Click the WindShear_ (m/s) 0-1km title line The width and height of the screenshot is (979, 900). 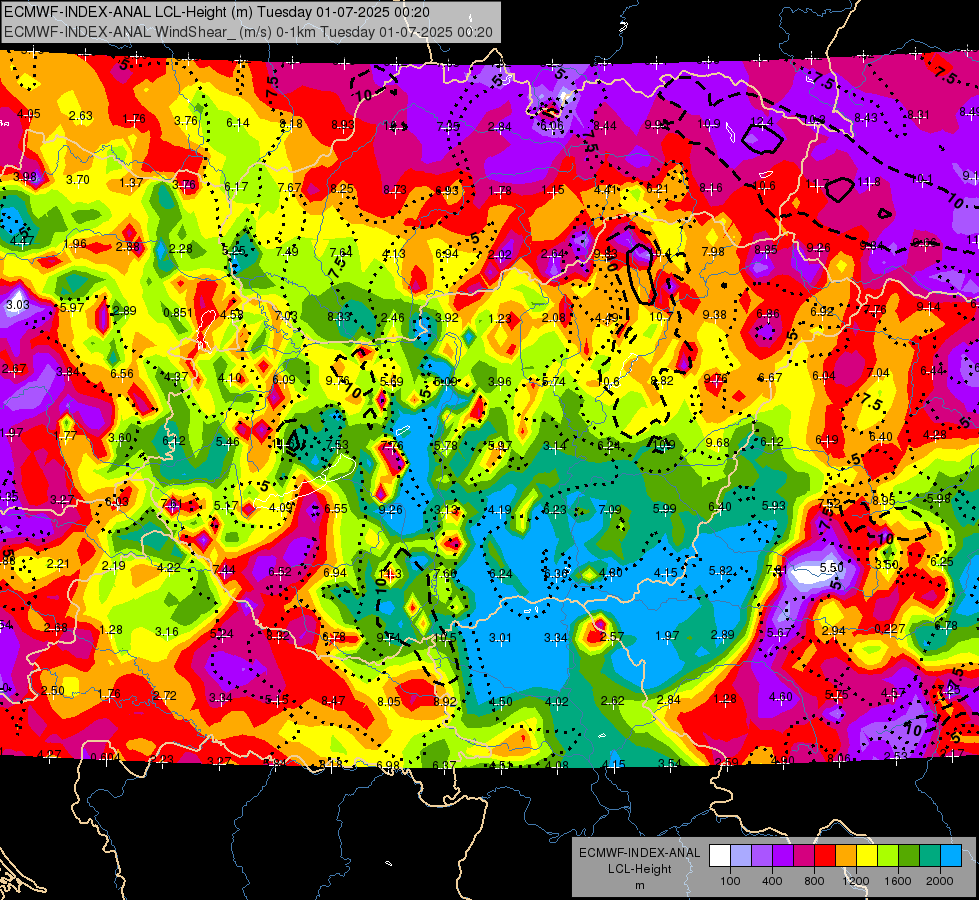pos(248,32)
